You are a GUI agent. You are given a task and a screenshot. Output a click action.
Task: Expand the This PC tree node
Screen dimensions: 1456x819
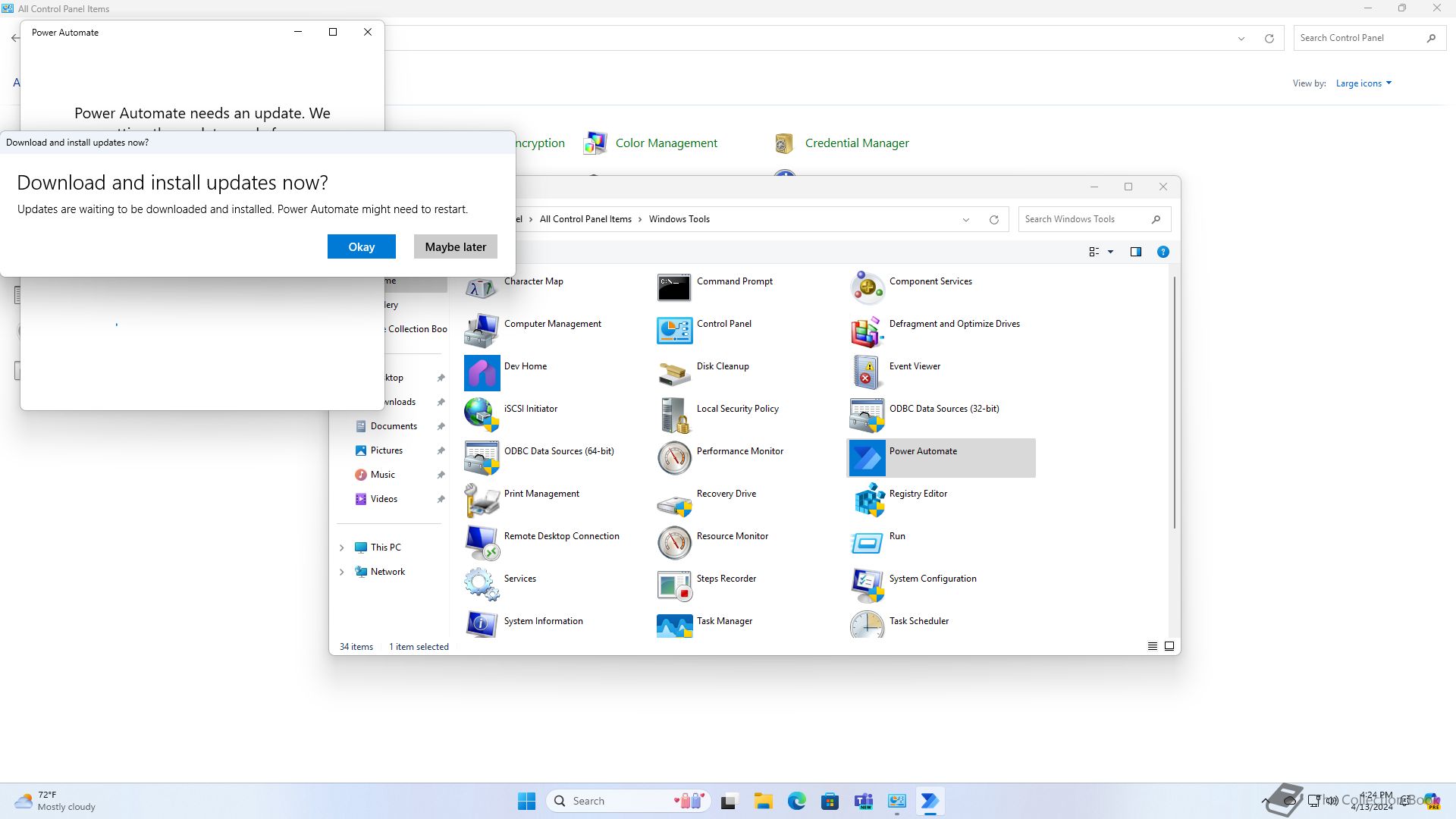pyautogui.click(x=341, y=548)
